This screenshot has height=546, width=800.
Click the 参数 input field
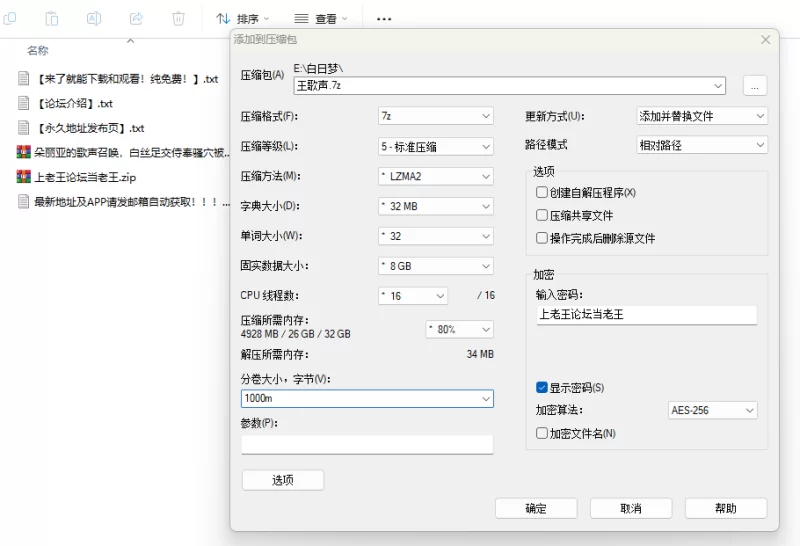coord(367,444)
